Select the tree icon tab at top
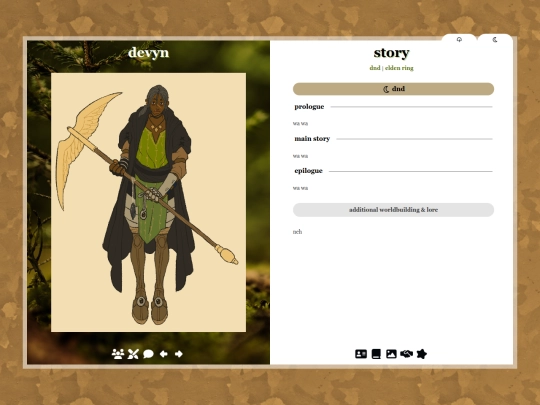The image size is (540, 405). 459,39
